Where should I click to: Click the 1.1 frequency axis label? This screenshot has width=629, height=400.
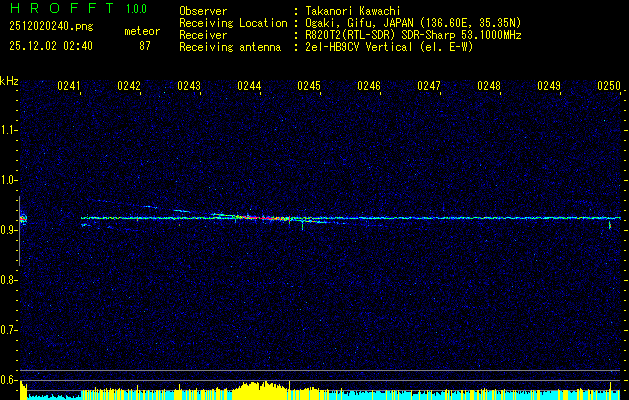9,130
